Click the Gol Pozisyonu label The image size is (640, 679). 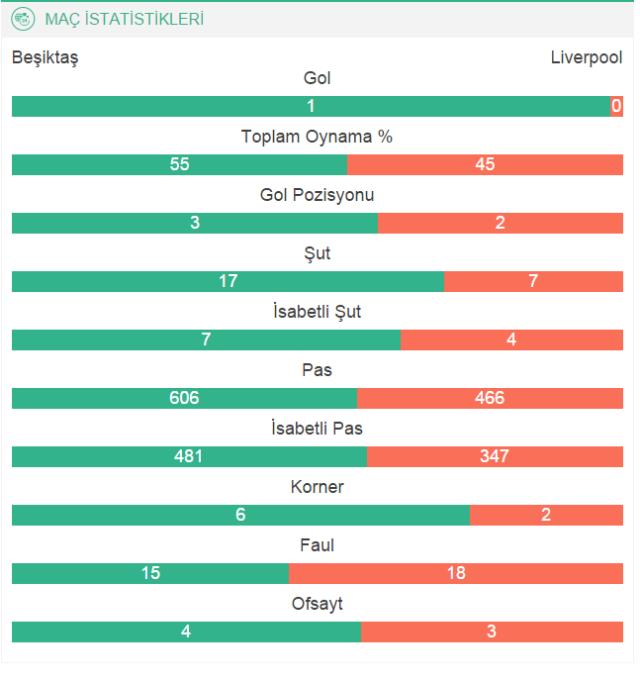[317, 195]
